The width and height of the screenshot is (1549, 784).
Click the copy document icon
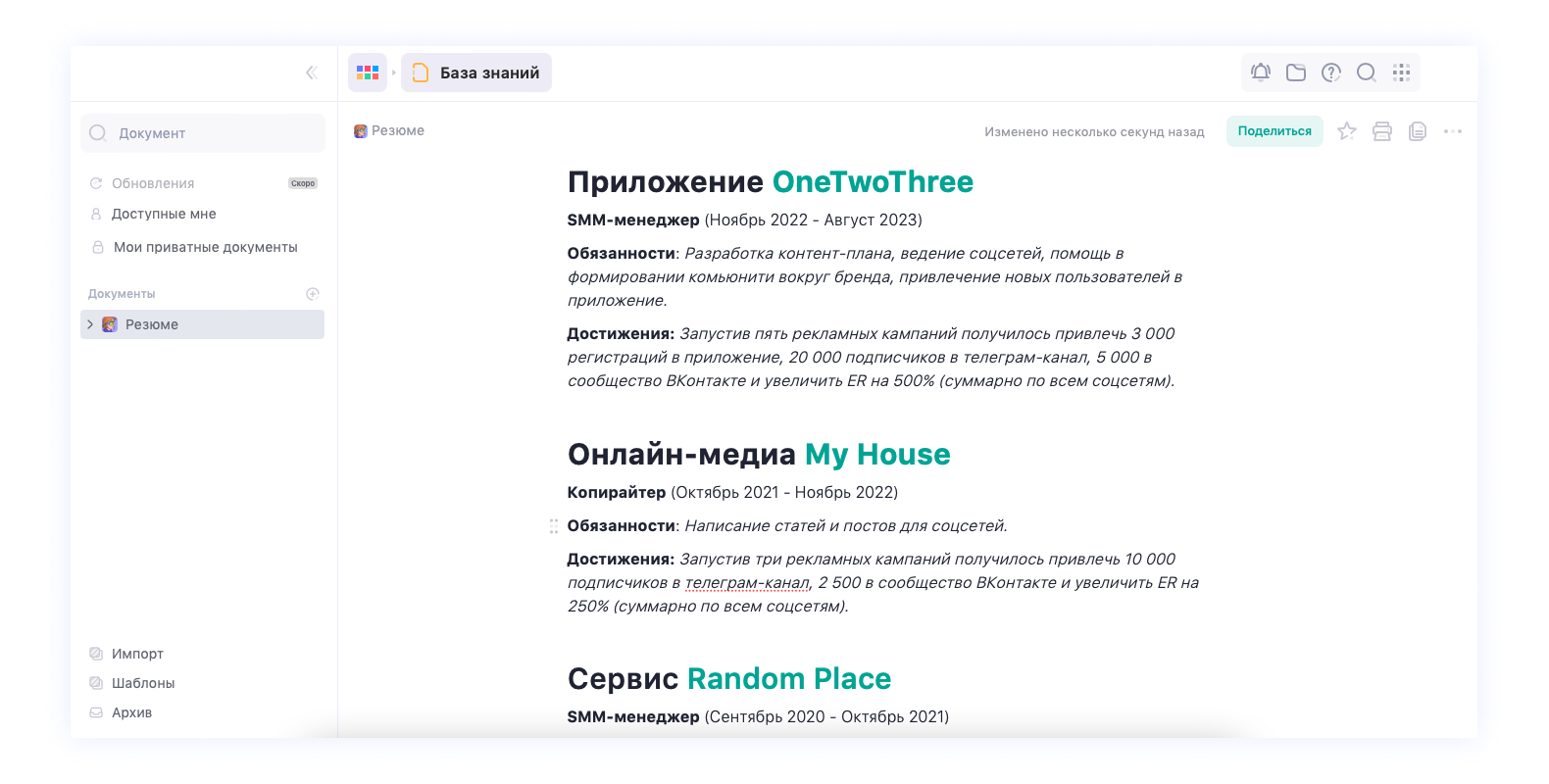pyautogui.click(x=1418, y=131)
